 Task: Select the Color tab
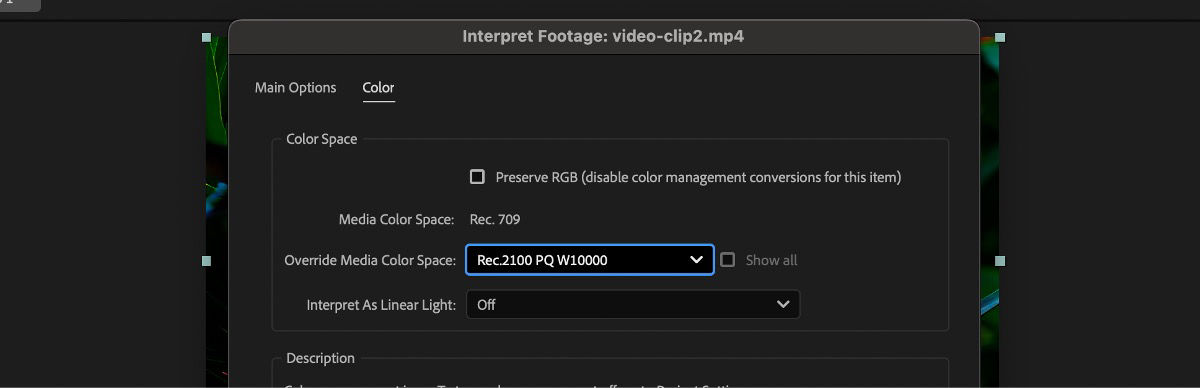click(x=378, y=88)
